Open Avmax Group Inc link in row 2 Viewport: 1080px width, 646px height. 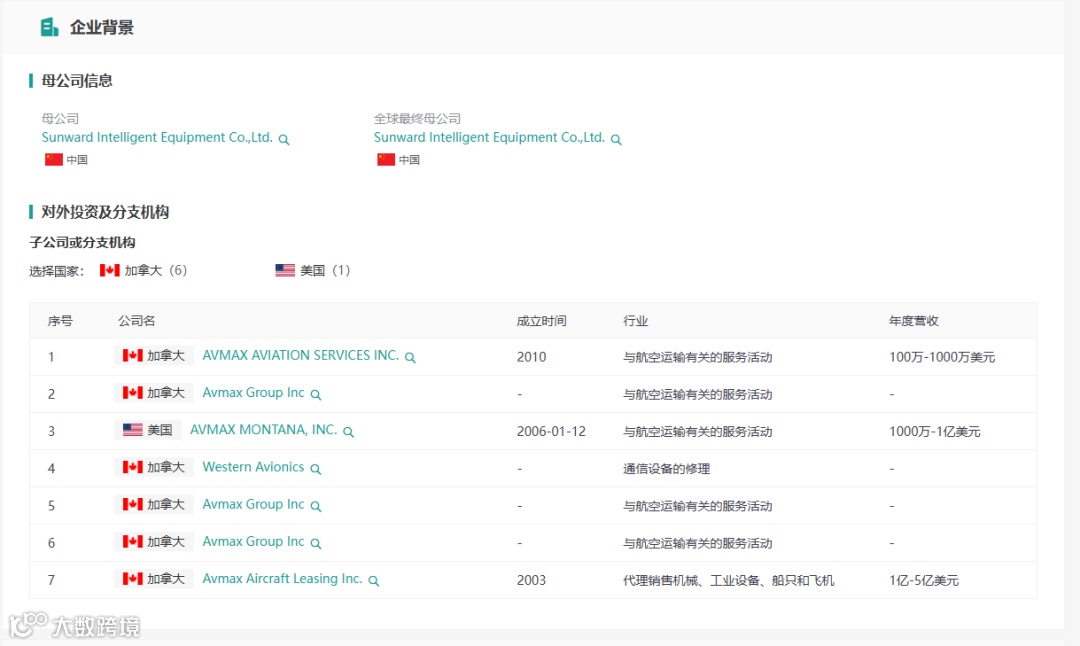pos(253,393)
